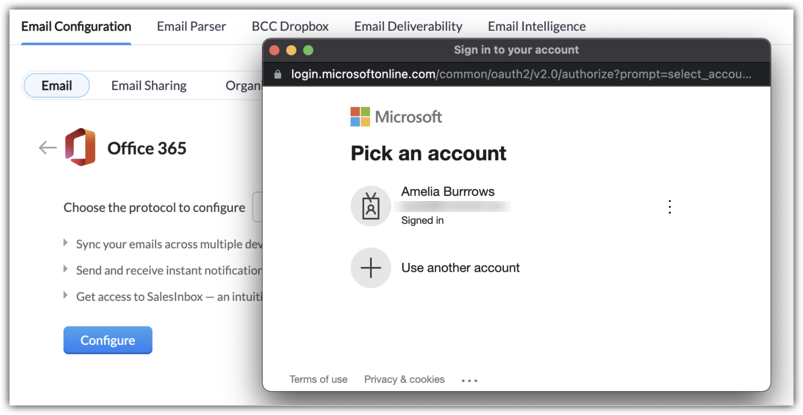
Task: Open the footer ellipsis more options
Action: 469,380
